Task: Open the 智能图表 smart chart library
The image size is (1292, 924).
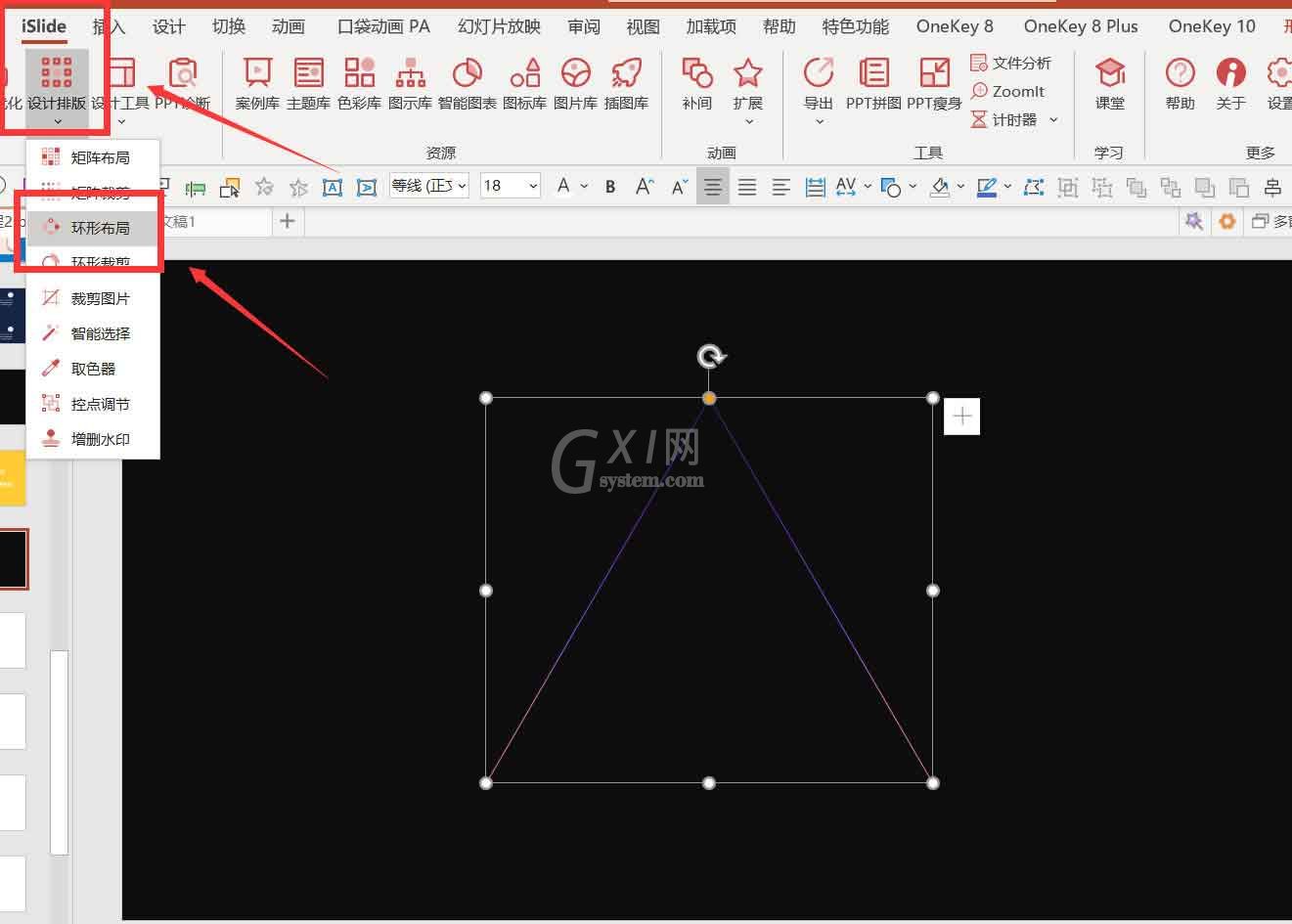Action: (468, 83)
